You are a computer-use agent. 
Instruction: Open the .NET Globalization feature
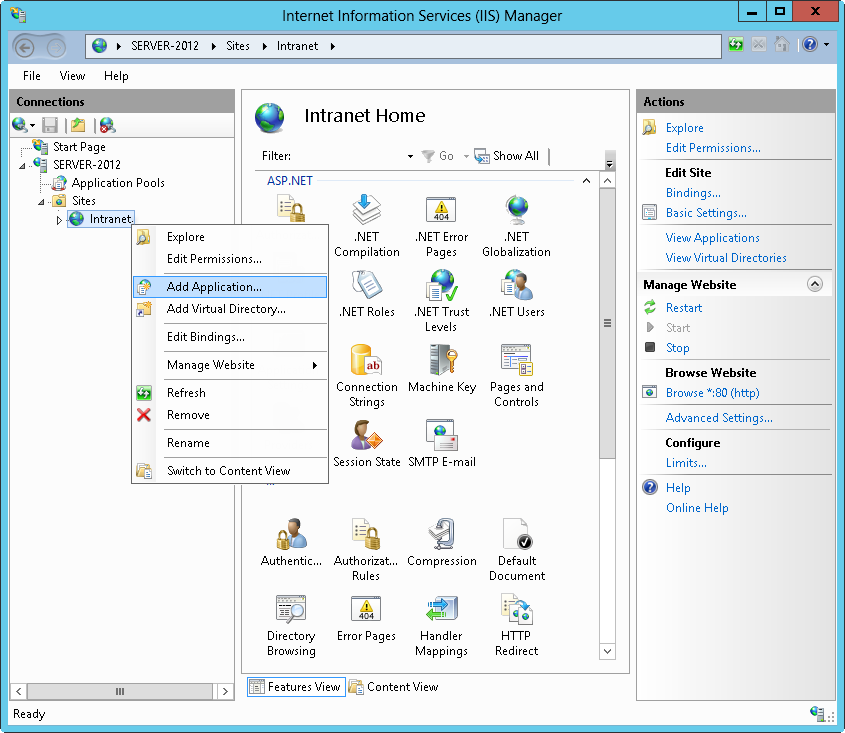click(516, 226)
